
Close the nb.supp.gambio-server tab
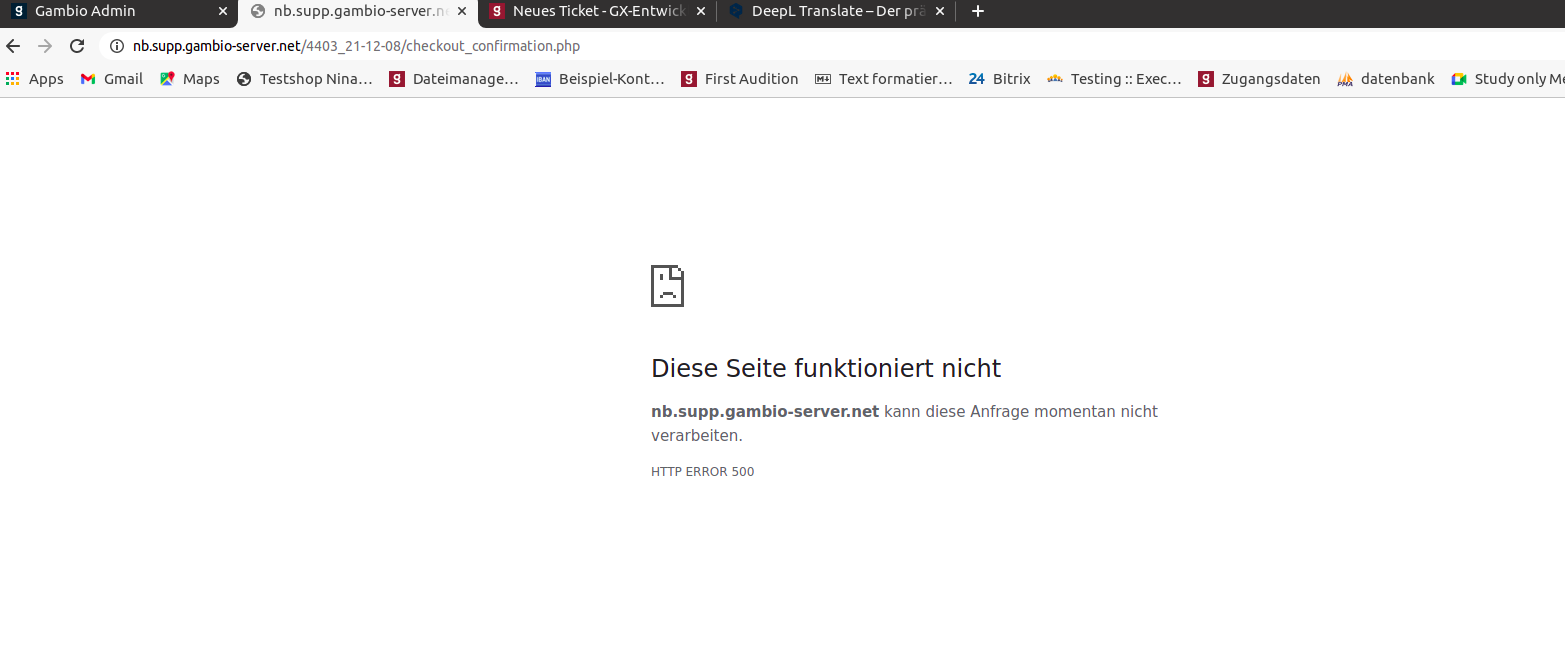pyautogui.click(x=462, y=12)
